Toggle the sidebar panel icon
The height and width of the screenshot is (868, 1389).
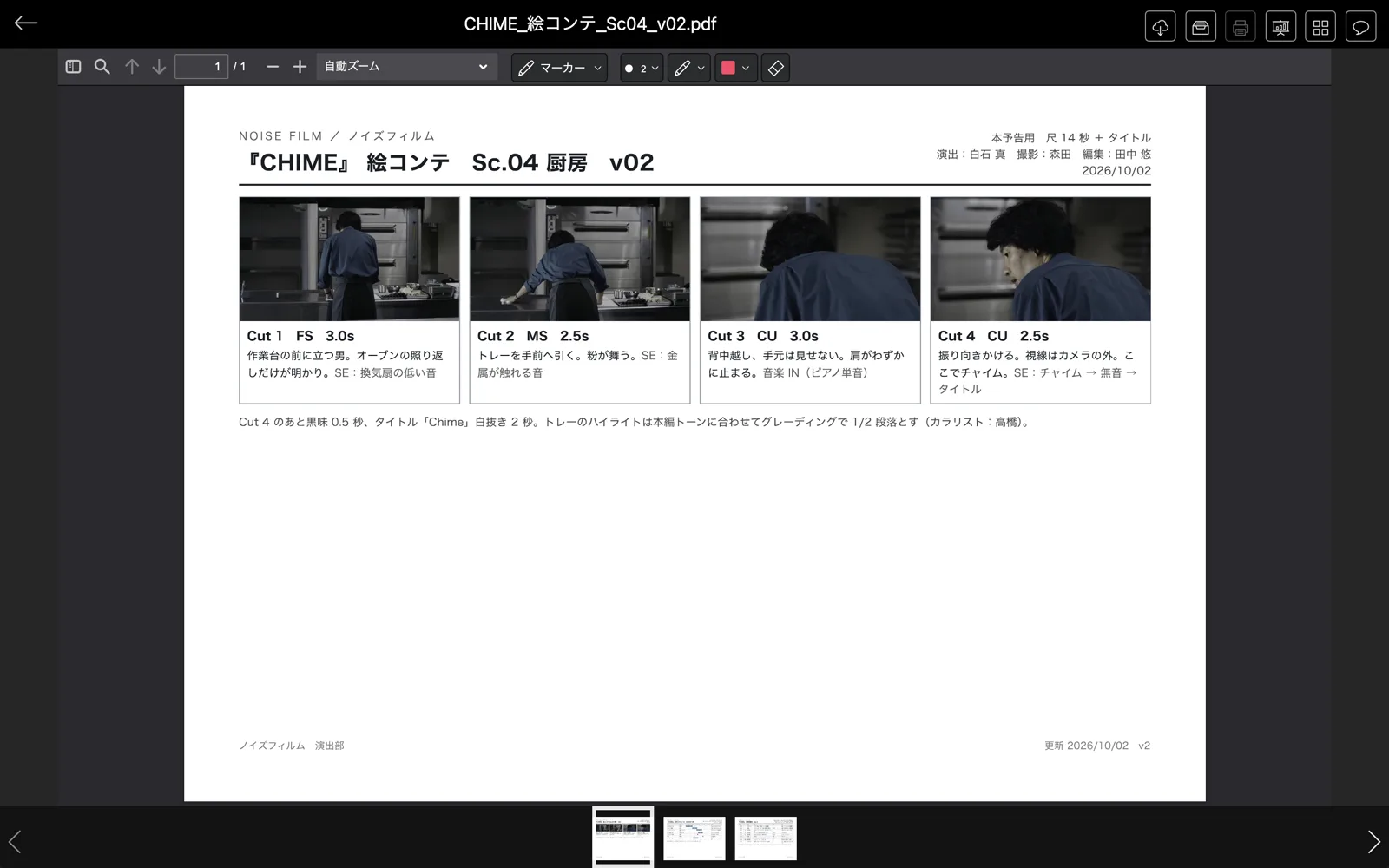point(74,67)
